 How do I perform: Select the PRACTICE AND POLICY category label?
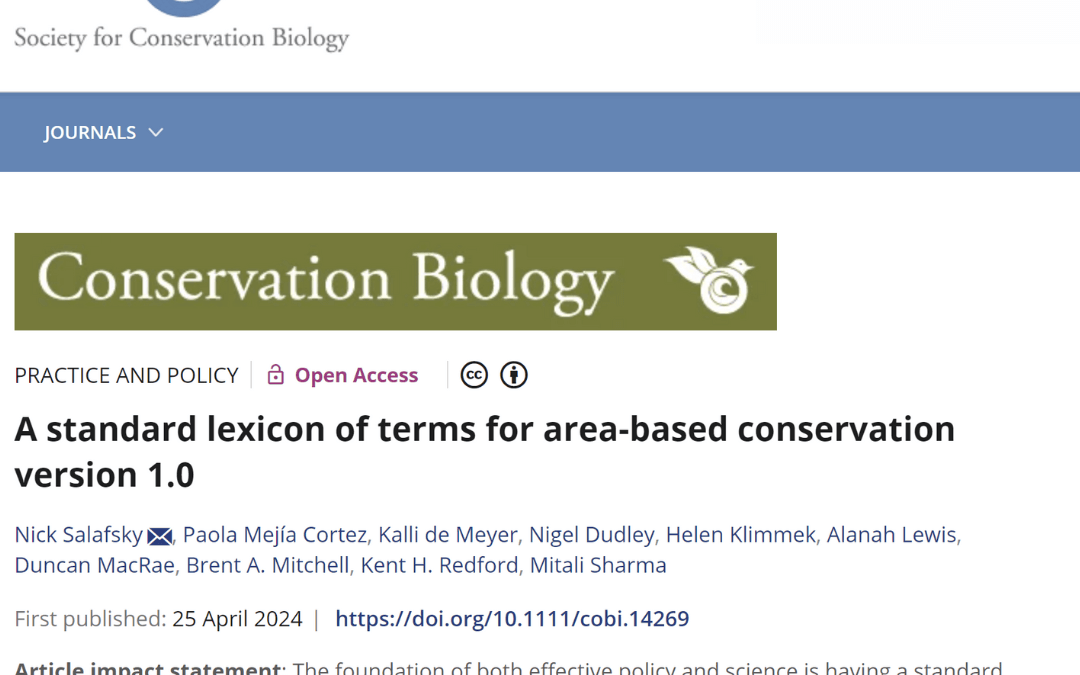pos(126,375)
